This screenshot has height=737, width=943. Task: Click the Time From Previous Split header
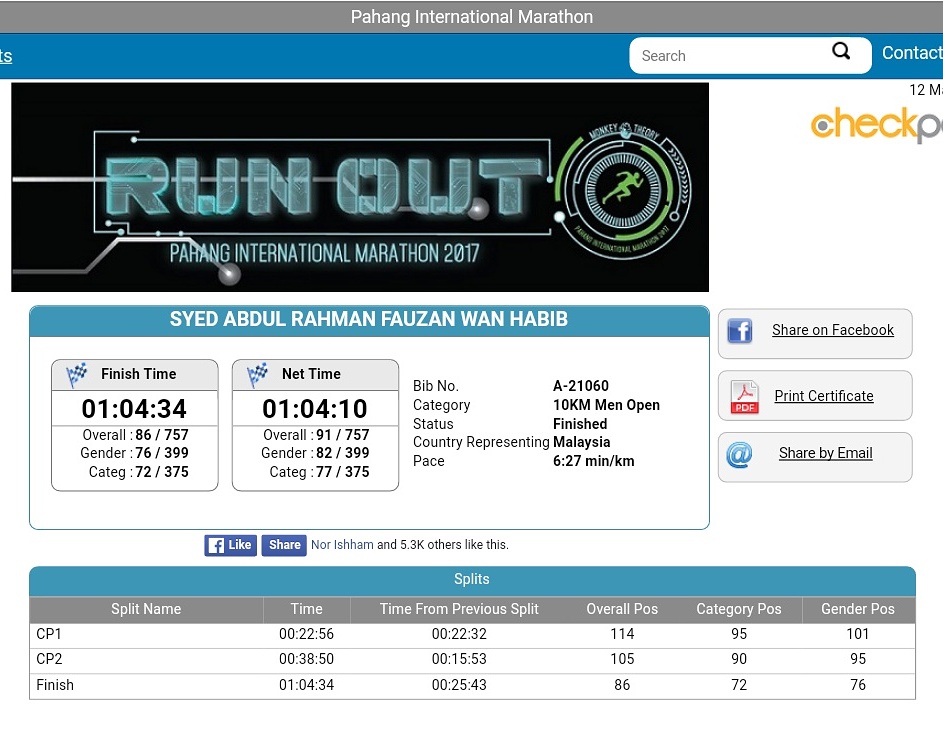point(459,609)
